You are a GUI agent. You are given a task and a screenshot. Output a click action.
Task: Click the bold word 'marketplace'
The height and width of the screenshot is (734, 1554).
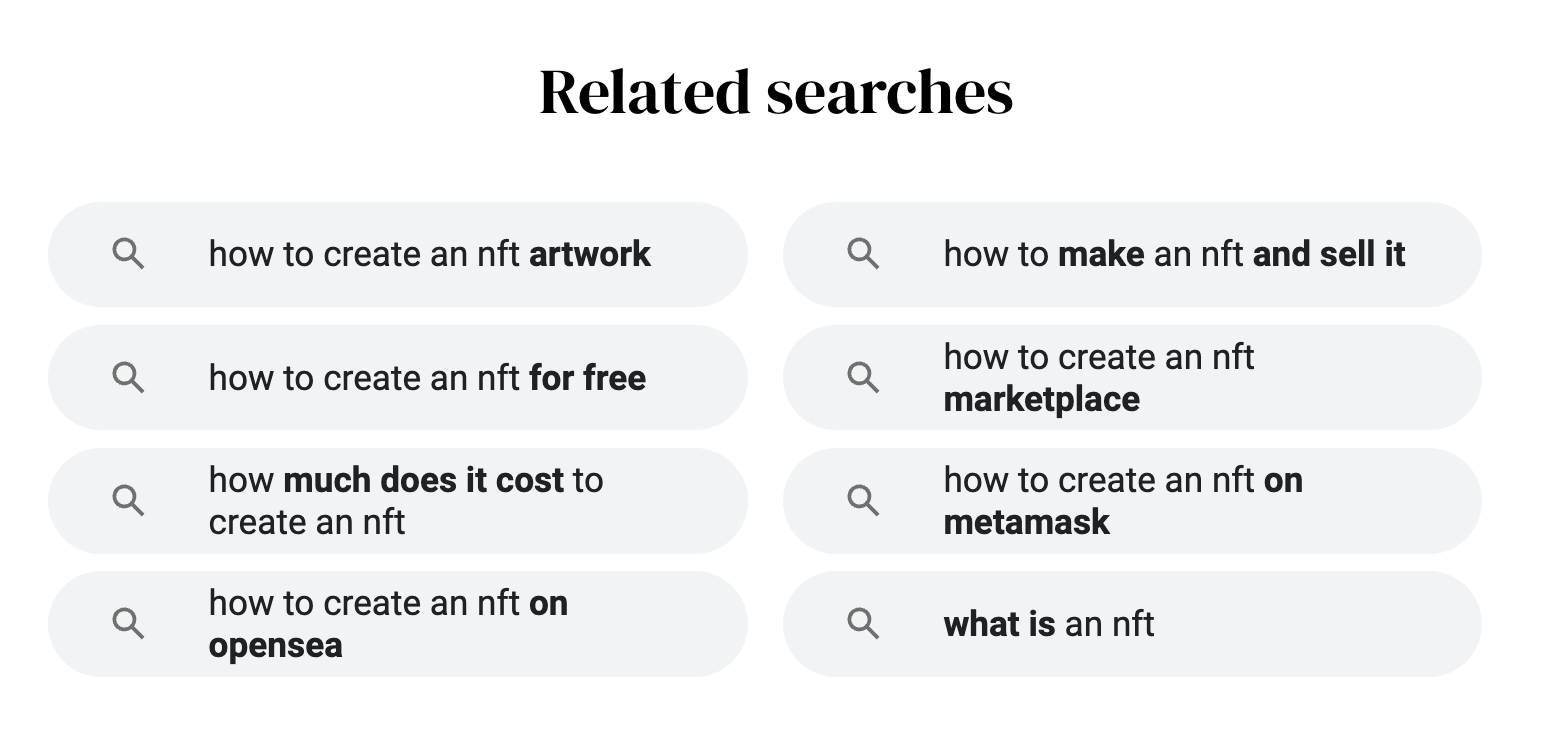1041,399
